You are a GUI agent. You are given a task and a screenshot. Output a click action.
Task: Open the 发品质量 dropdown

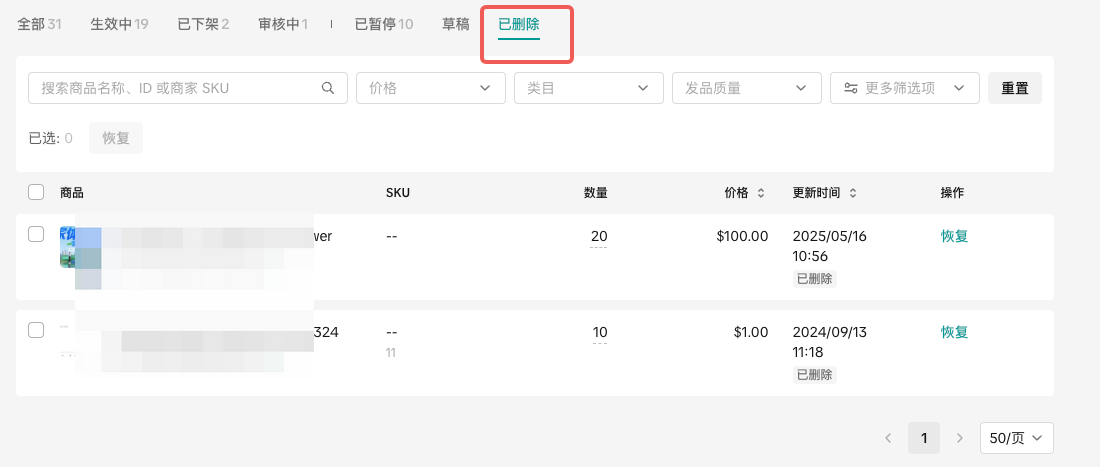pos(746,88)
